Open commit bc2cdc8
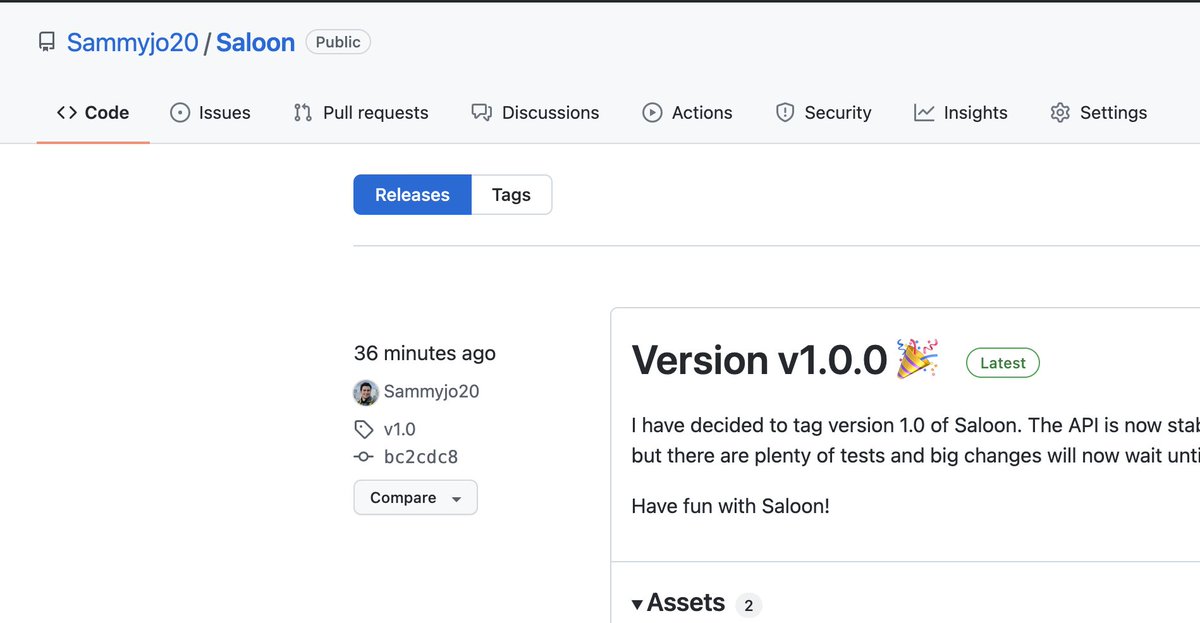Screen dimensions: 1200x623 pos(421,457)
